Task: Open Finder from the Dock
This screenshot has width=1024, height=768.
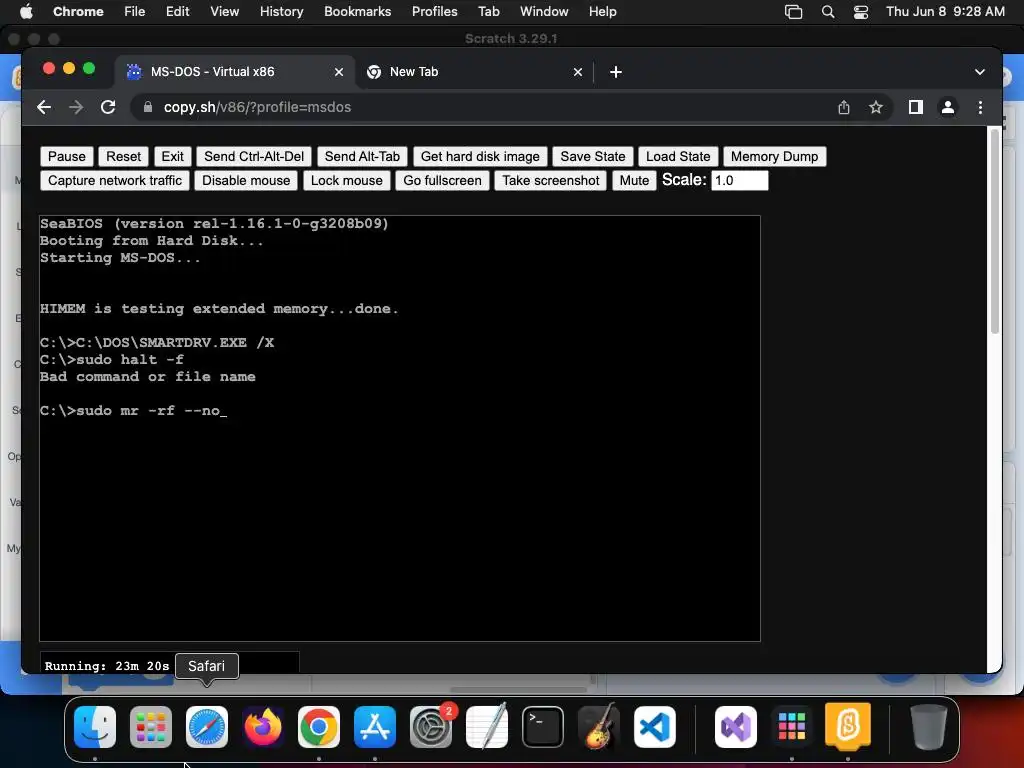Action: (x=95, y=727)
